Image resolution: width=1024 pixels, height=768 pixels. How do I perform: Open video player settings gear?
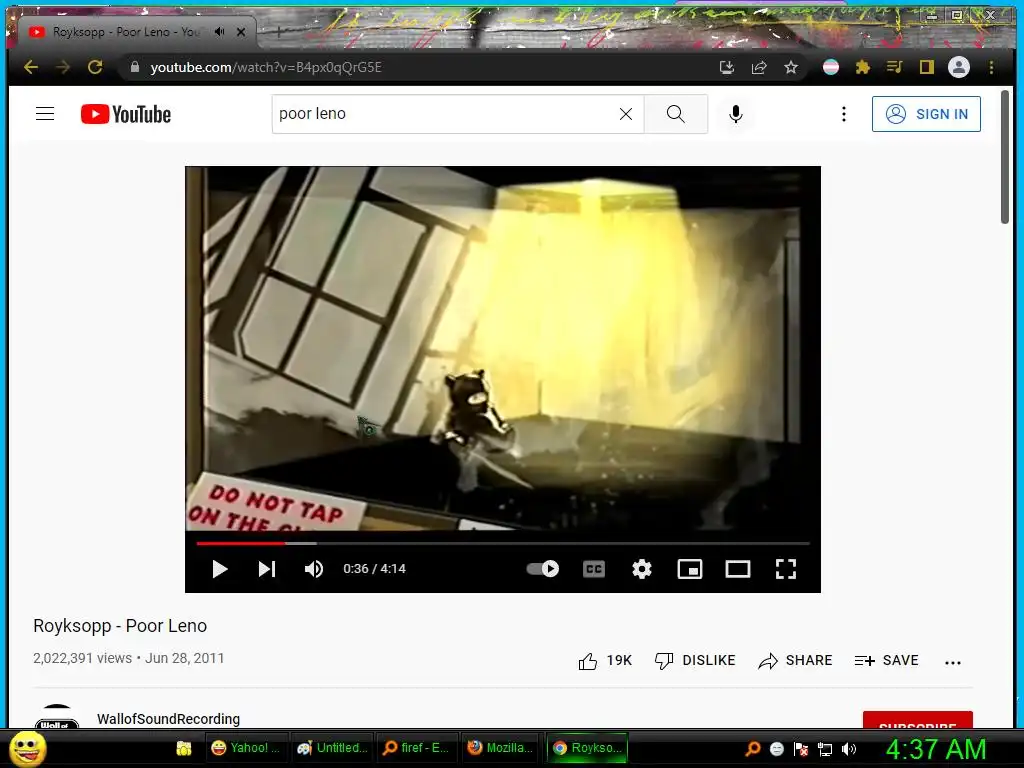(642, 569)
